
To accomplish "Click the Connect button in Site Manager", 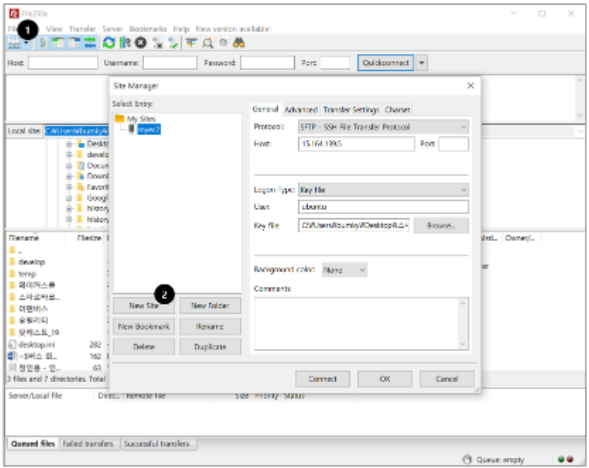I will click(323, 379).
